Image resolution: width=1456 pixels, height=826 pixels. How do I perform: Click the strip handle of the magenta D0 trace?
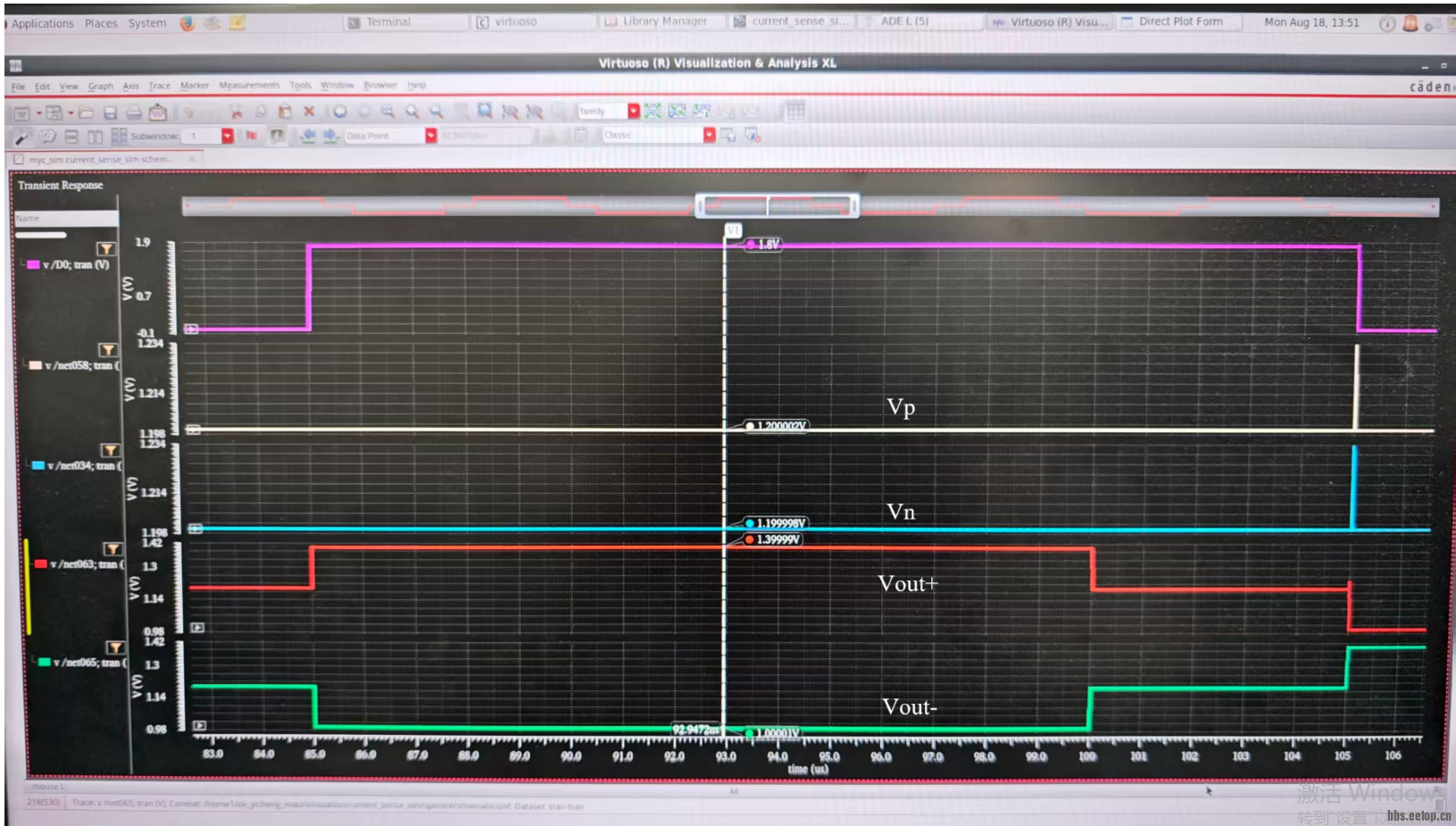191,329
